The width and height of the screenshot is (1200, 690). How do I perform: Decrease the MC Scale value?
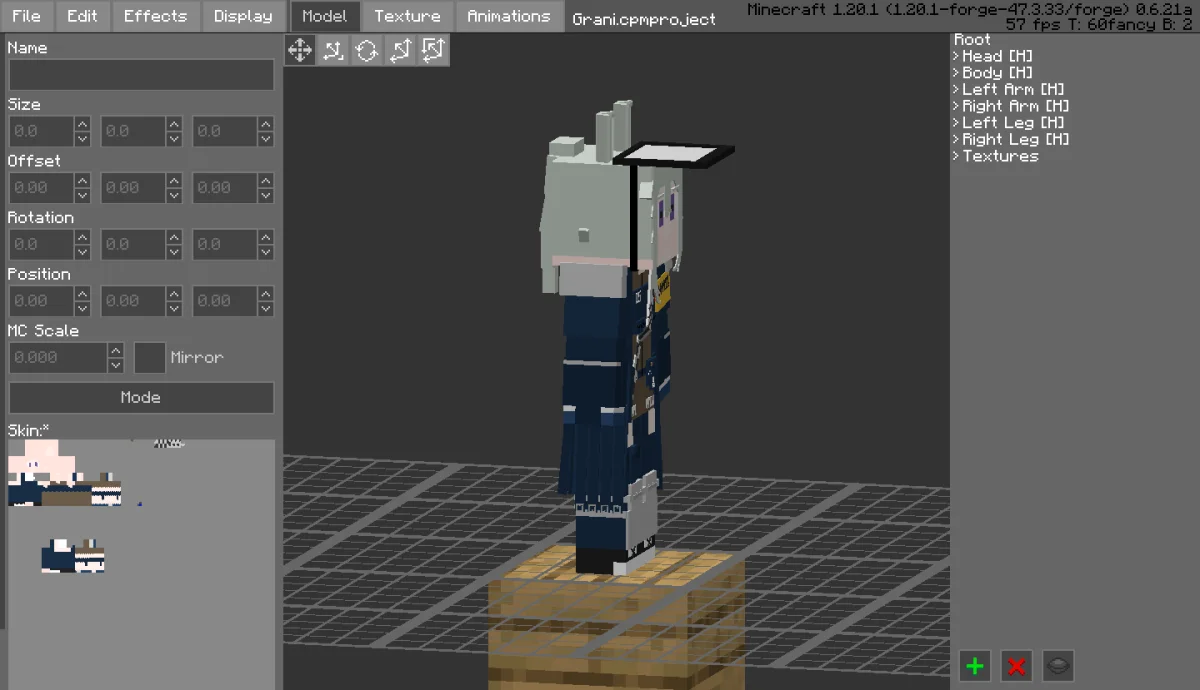pos(116,365)
